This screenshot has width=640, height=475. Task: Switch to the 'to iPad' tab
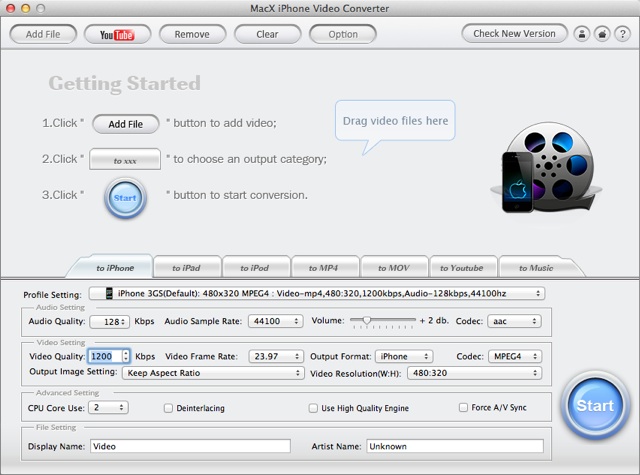tap(186, 268)
